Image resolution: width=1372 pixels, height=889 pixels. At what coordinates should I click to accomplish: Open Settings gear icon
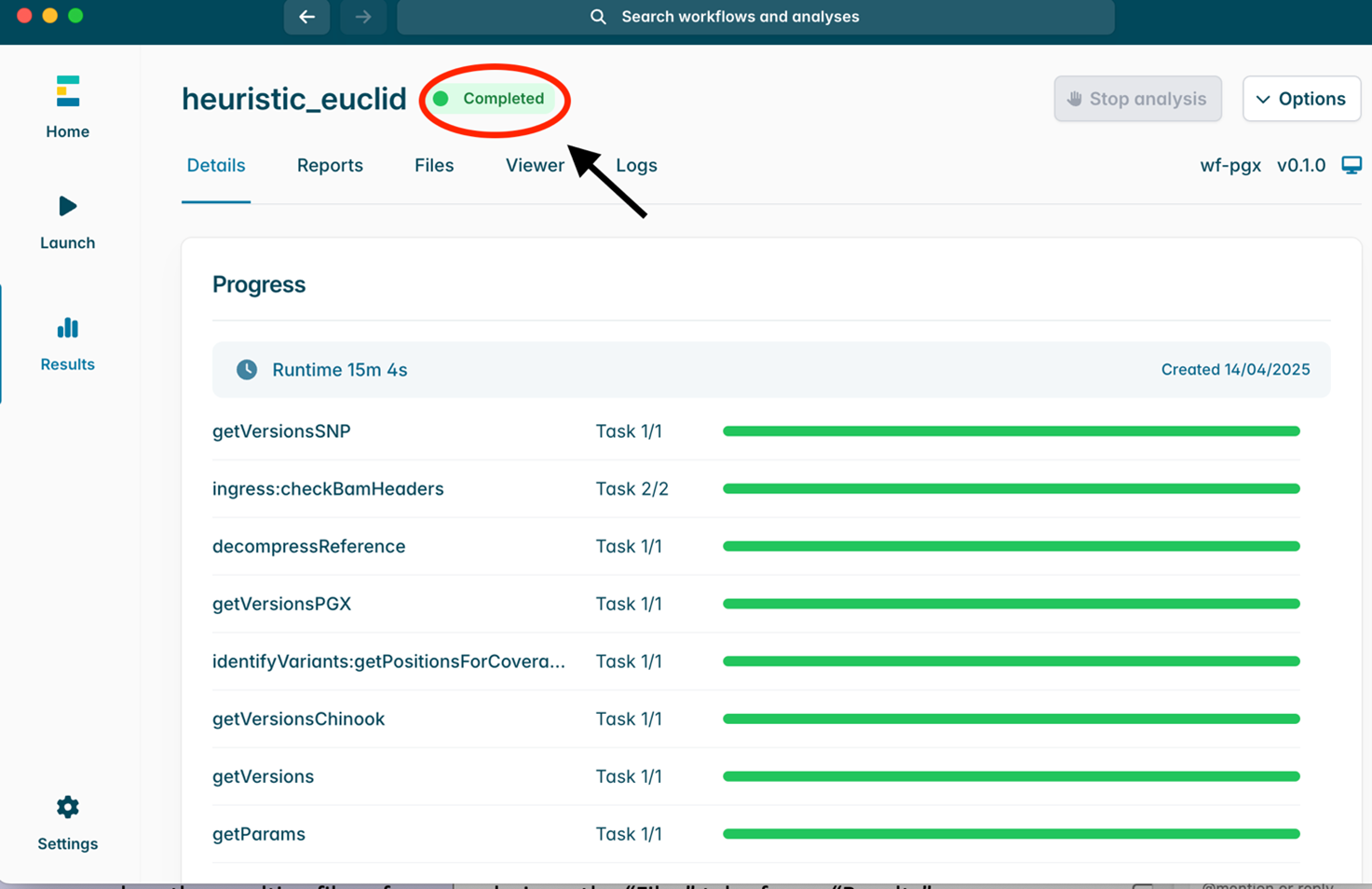click(x=67, y=807)
